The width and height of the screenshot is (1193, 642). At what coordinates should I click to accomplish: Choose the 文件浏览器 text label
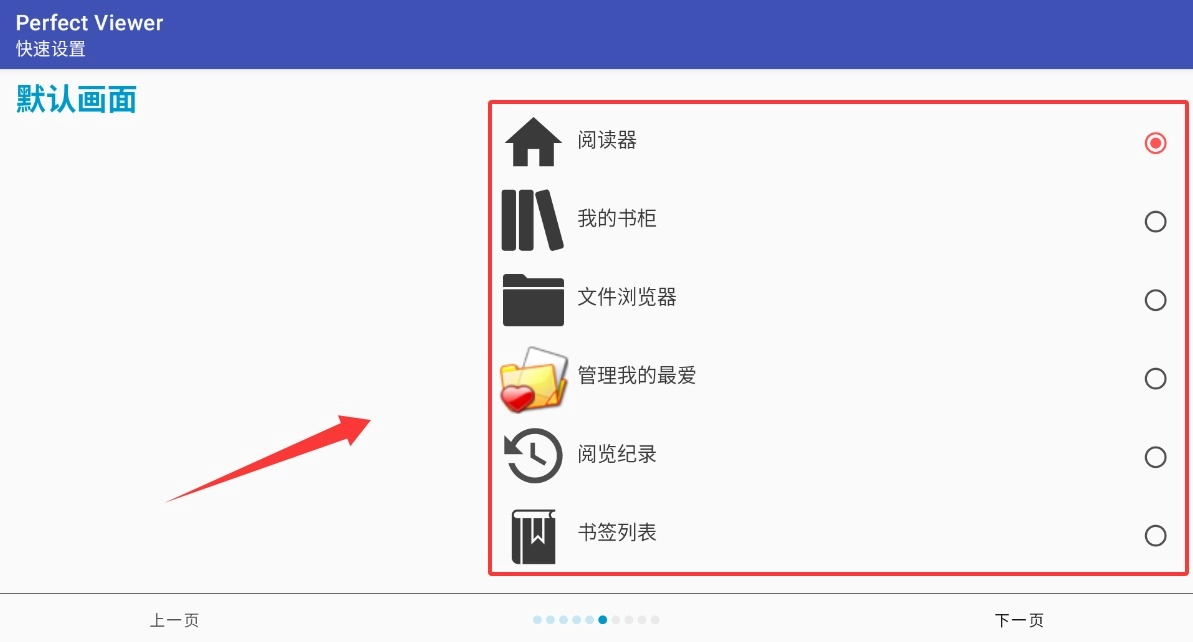click(x=627, y=297)
